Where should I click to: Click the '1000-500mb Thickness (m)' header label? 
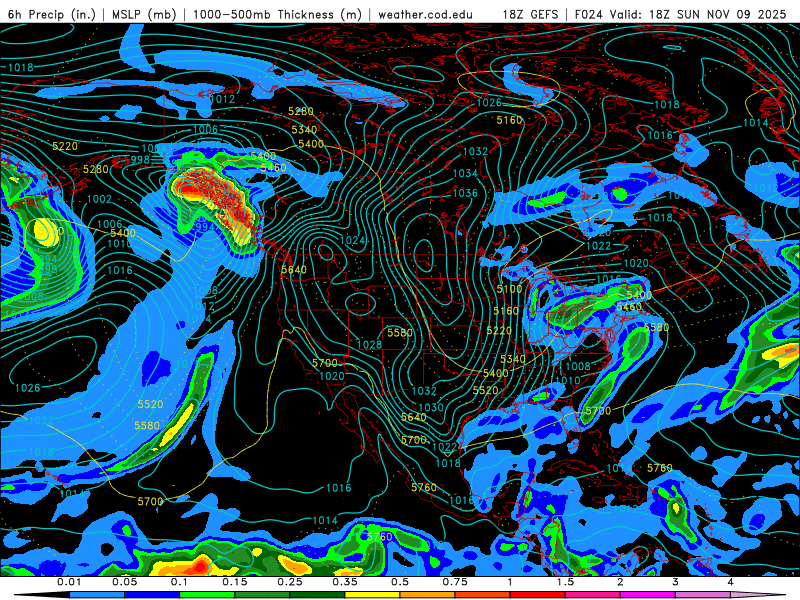pos(277,14)
